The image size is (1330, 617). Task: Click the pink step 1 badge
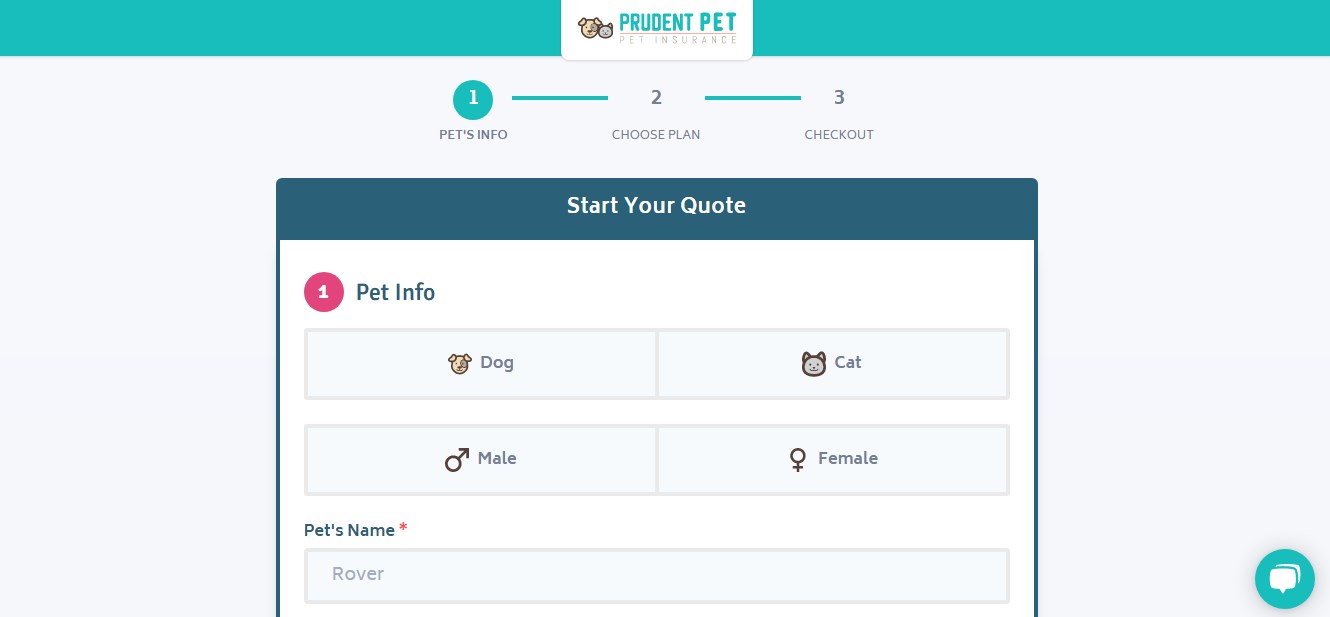324,292
